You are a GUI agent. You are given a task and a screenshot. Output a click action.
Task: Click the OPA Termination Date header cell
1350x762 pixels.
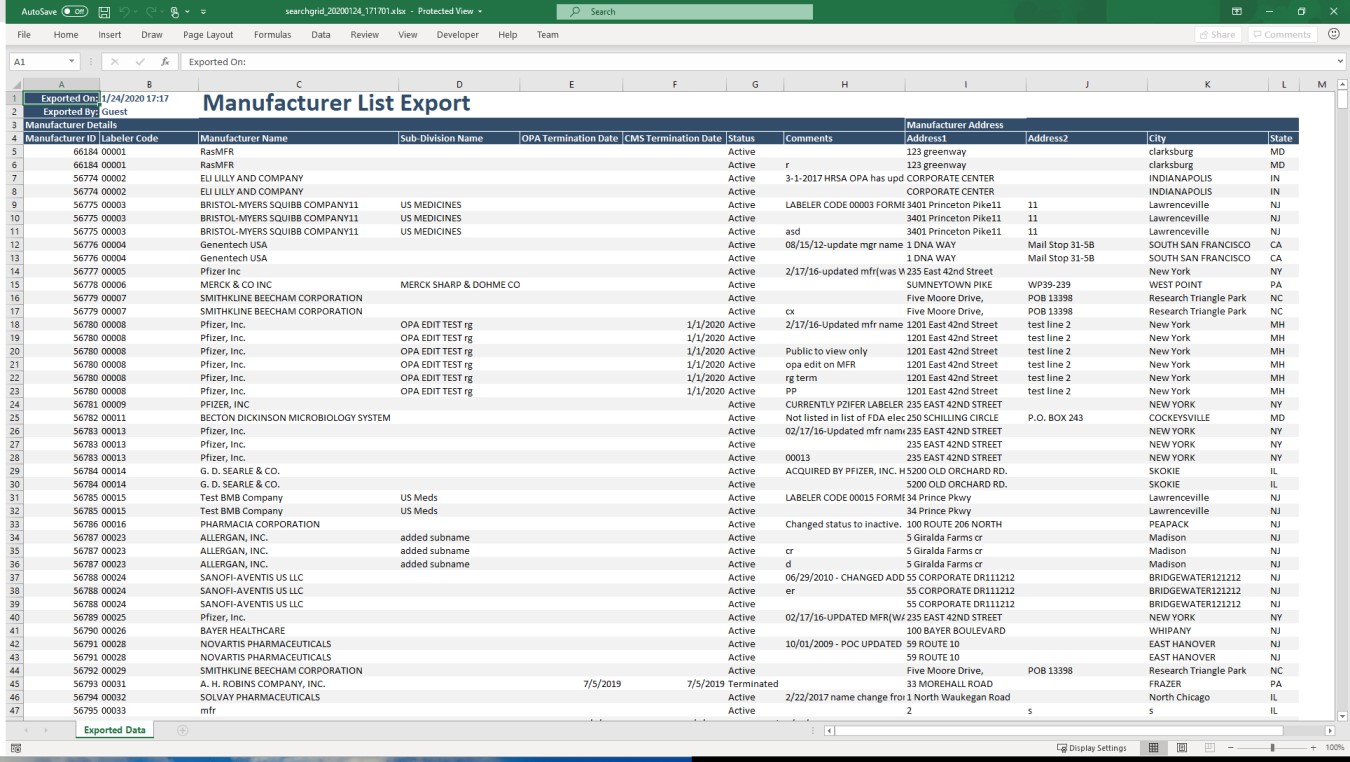click(570, 138)
